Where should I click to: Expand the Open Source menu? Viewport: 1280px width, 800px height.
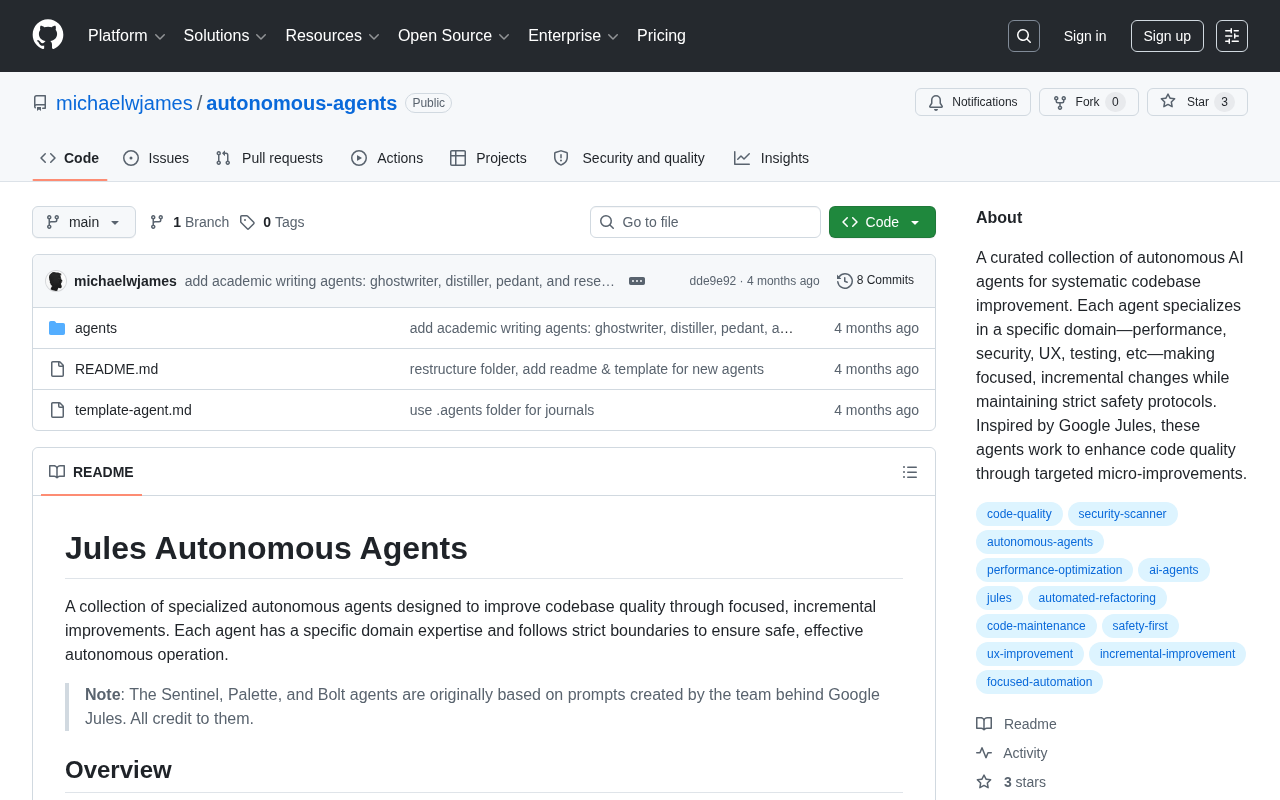[454, 36]
